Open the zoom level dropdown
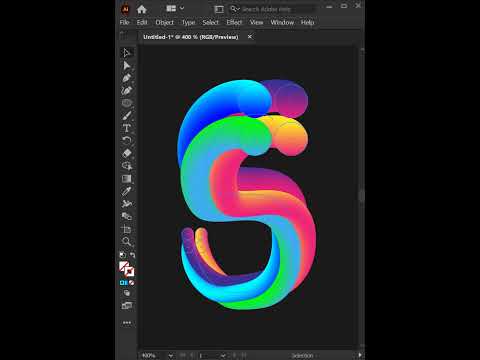Image resolution: width=480 pixels, height=360 pixels. click(x=171, y=356)
